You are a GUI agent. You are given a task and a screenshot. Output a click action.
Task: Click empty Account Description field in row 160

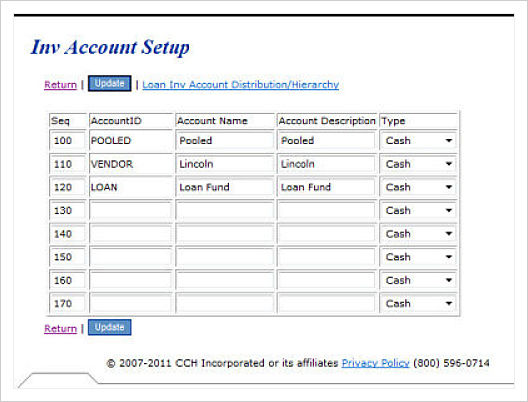coord(326,280)
